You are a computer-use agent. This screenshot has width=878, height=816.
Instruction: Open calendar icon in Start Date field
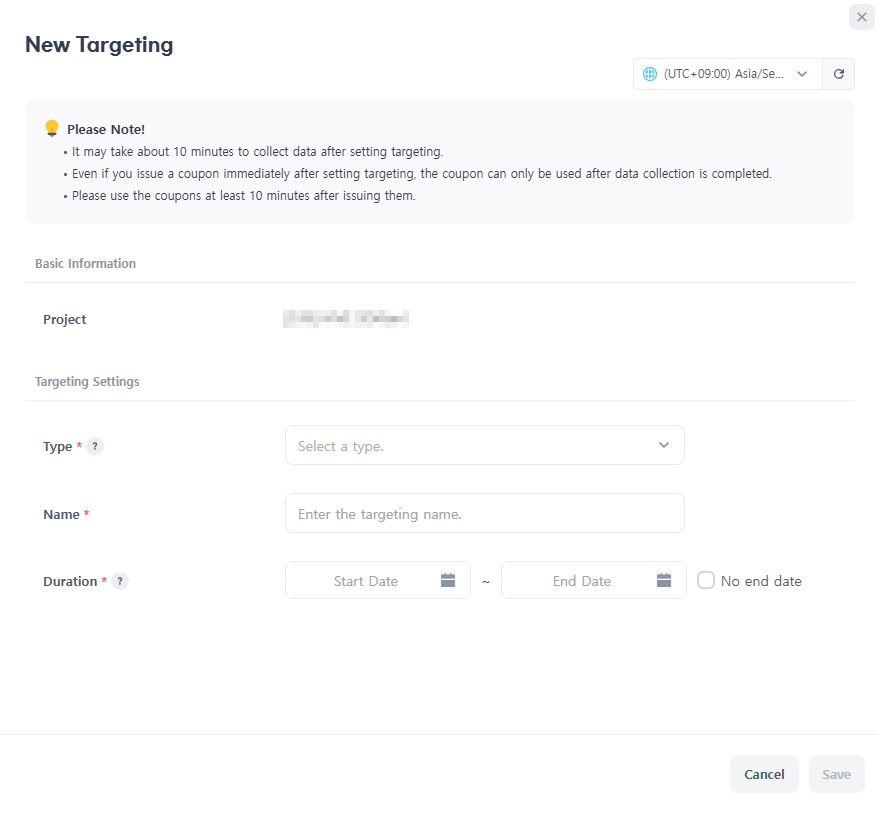click(x=448, y=581)
